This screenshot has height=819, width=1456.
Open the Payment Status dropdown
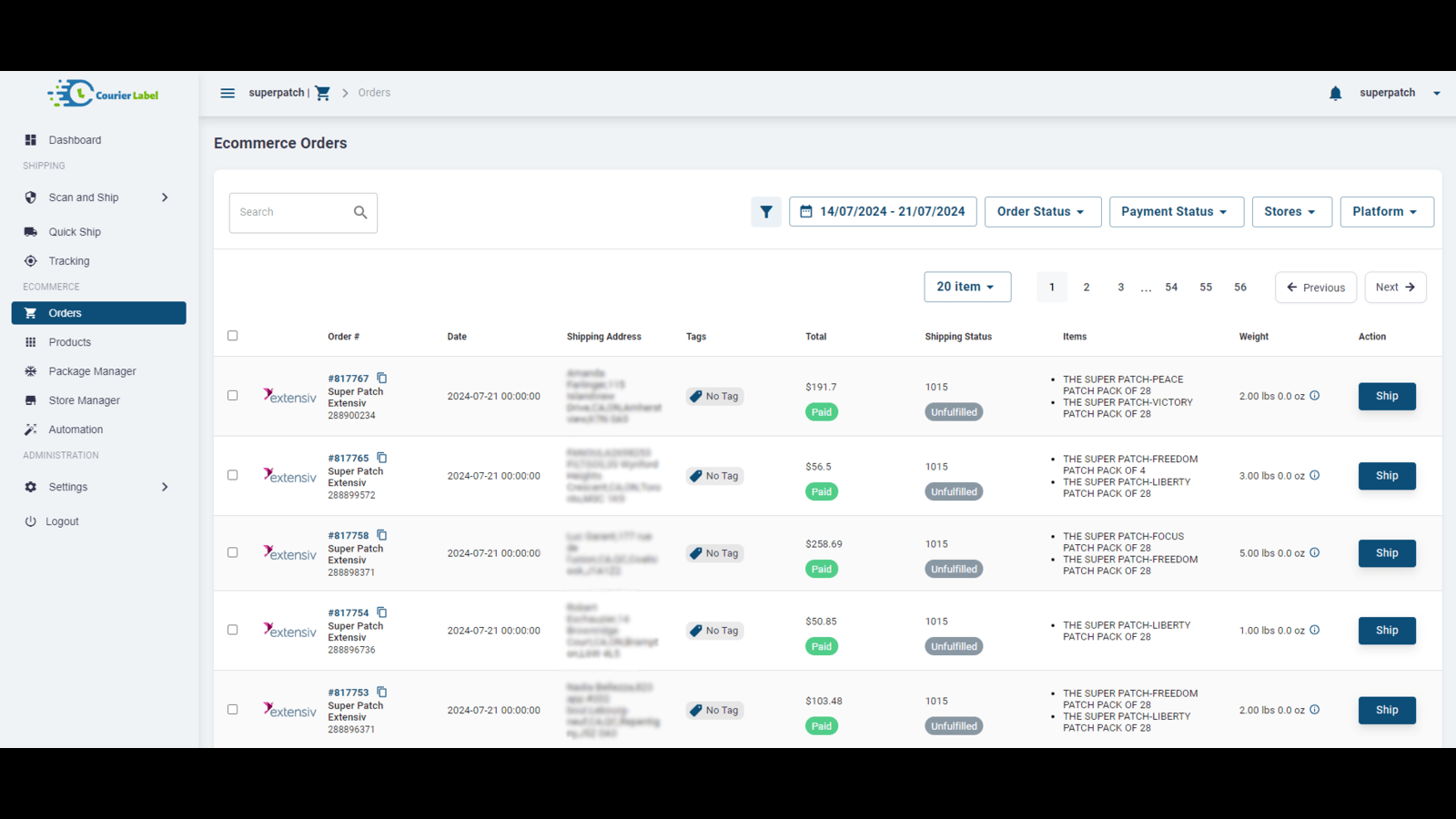1177,212
